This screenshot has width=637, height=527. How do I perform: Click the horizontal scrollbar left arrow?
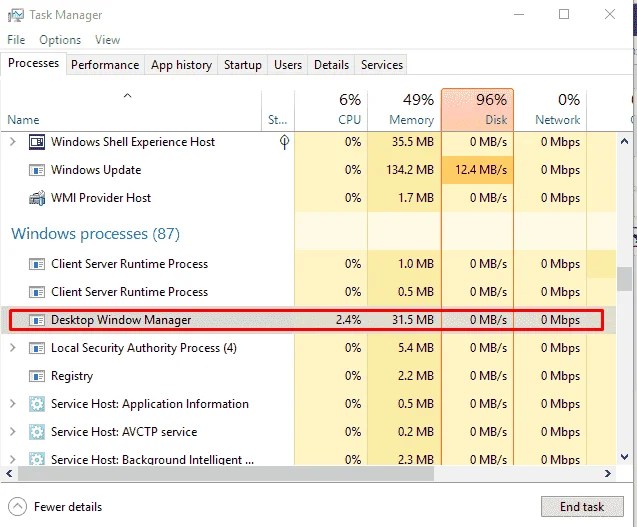coord(9,473)
